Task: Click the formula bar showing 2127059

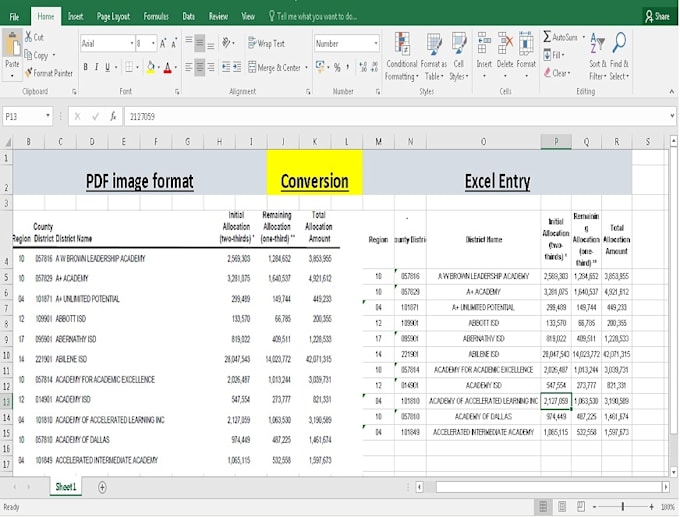Action: coord(399,116)
